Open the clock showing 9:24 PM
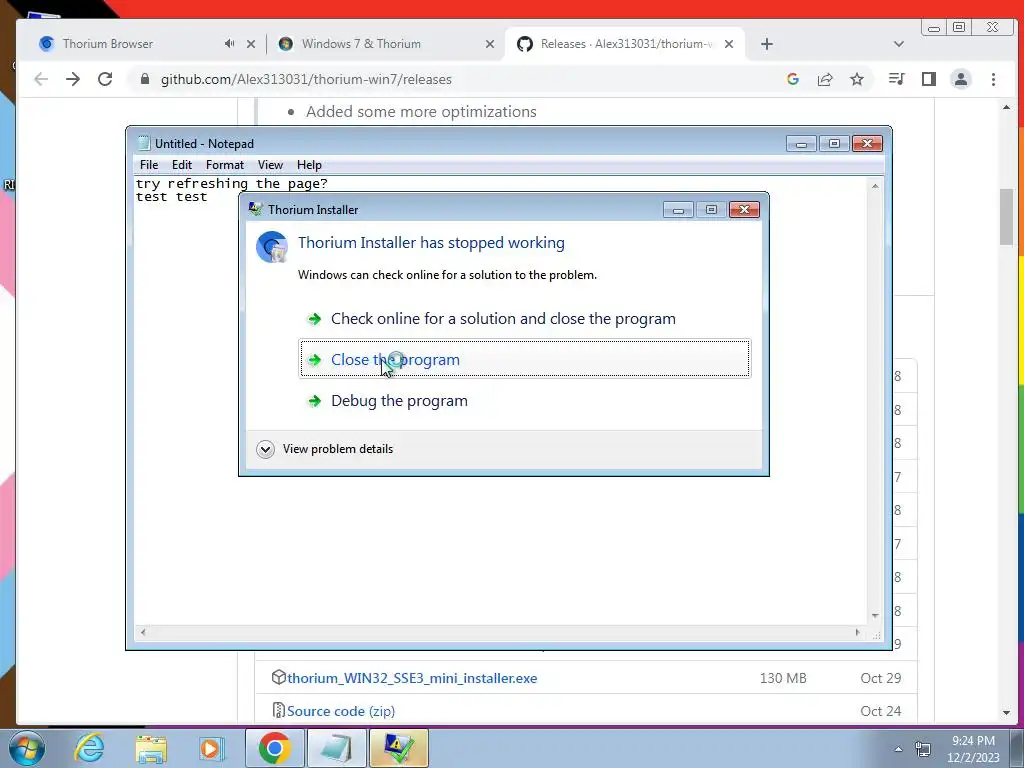Screen dimensions: 1024x768 973,748
